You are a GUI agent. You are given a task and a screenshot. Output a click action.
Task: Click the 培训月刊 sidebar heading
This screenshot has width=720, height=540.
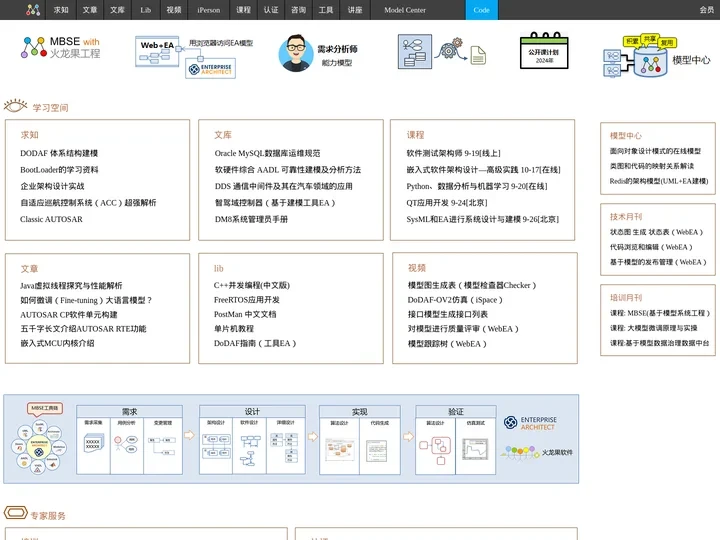626,298
